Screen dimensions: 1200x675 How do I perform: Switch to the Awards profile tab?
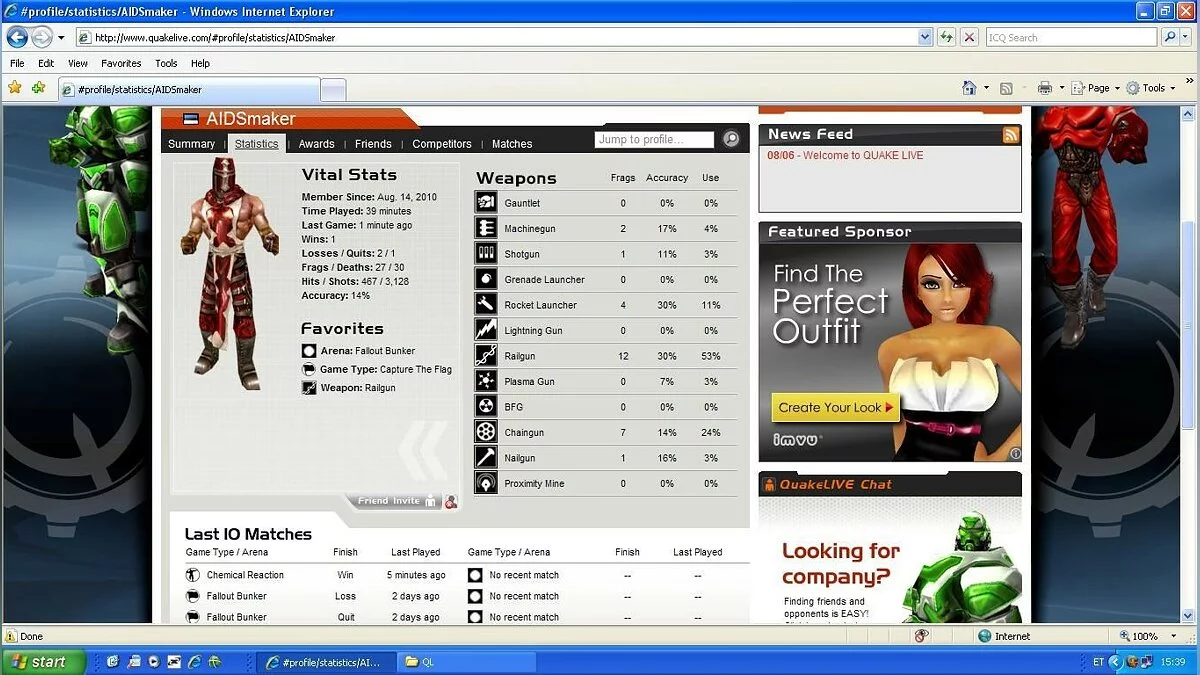316,144
